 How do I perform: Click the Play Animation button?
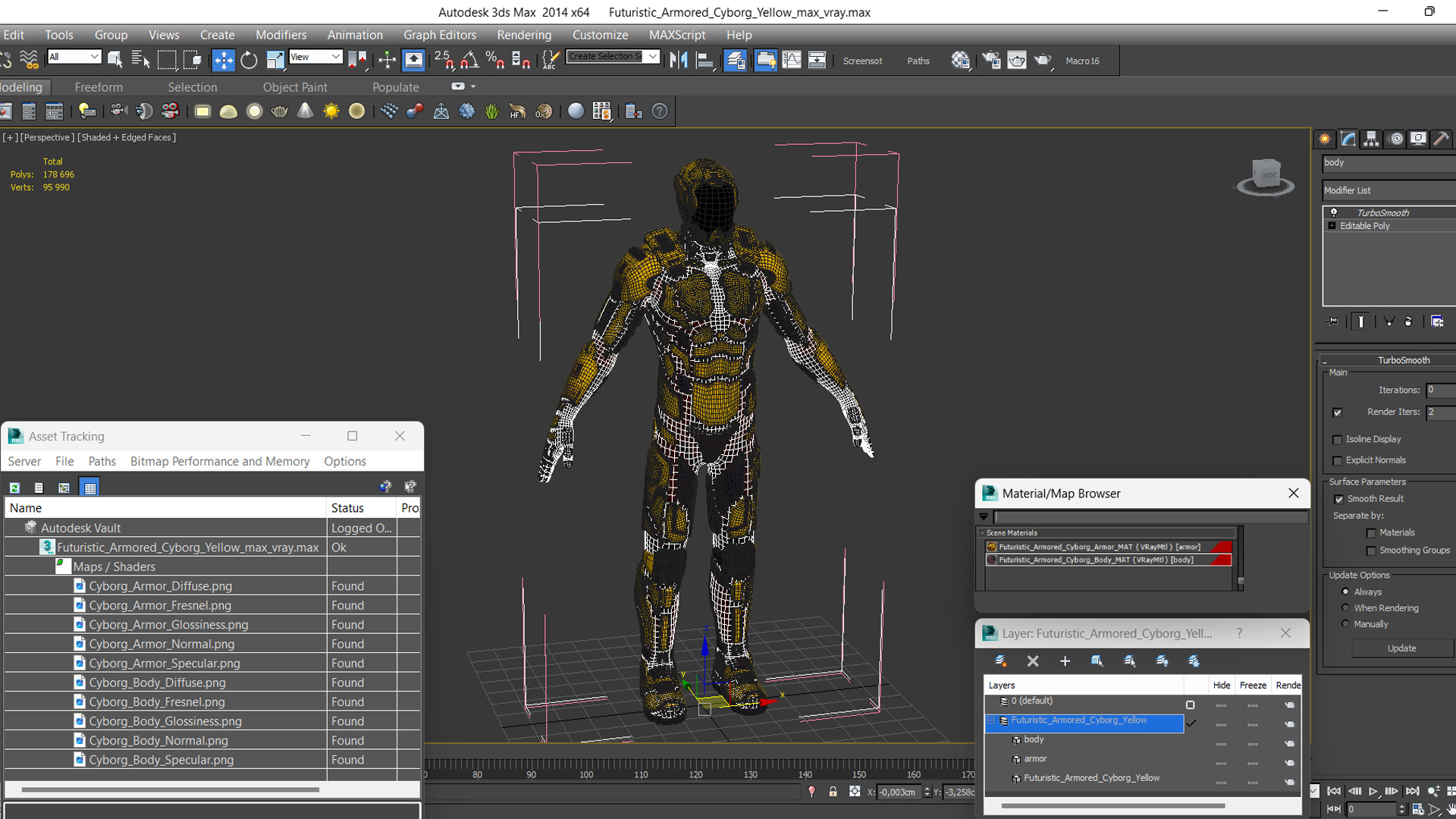pyautogui.click(x=1373, y=791)
